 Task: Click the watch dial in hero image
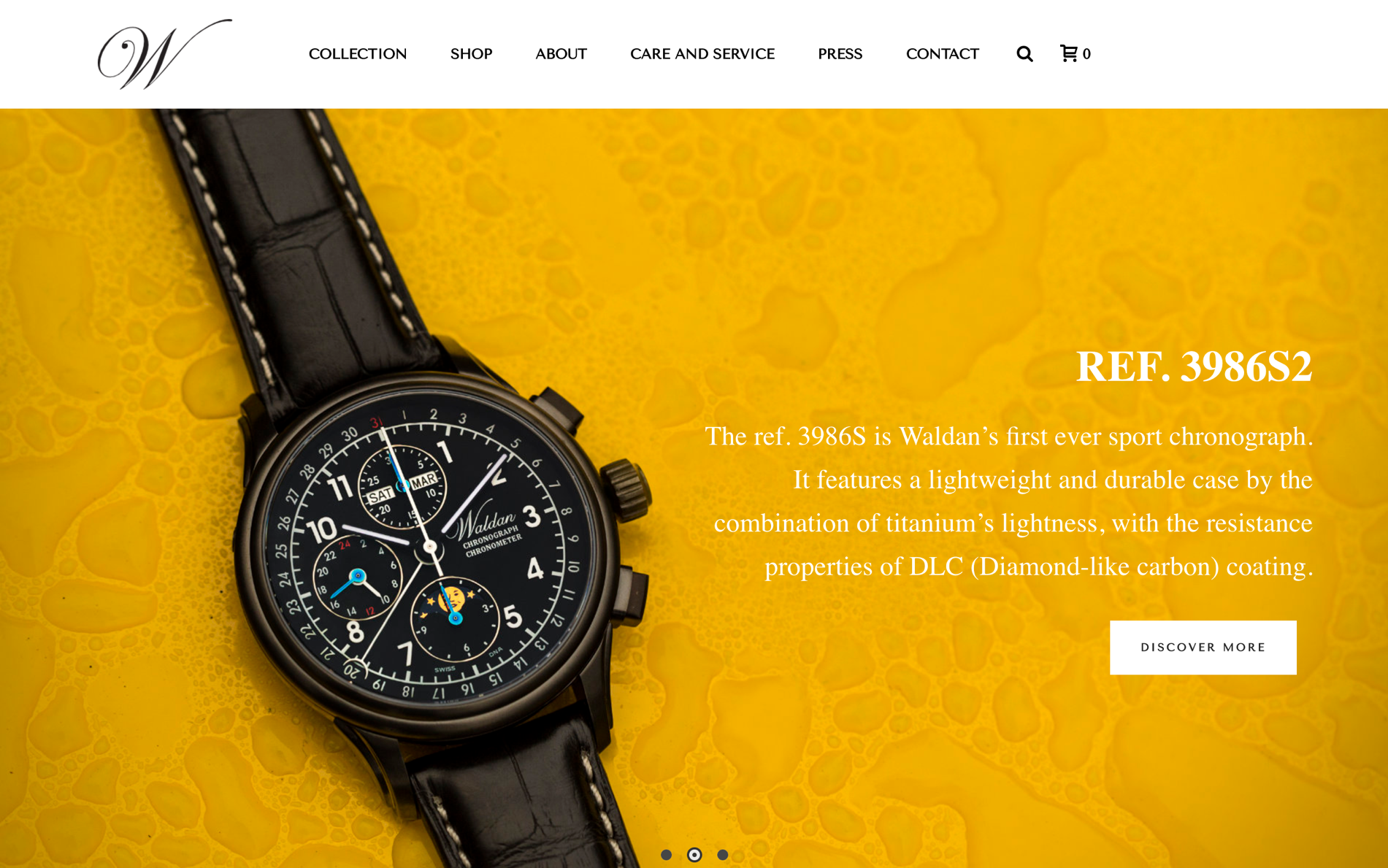(x=429, y=548)
